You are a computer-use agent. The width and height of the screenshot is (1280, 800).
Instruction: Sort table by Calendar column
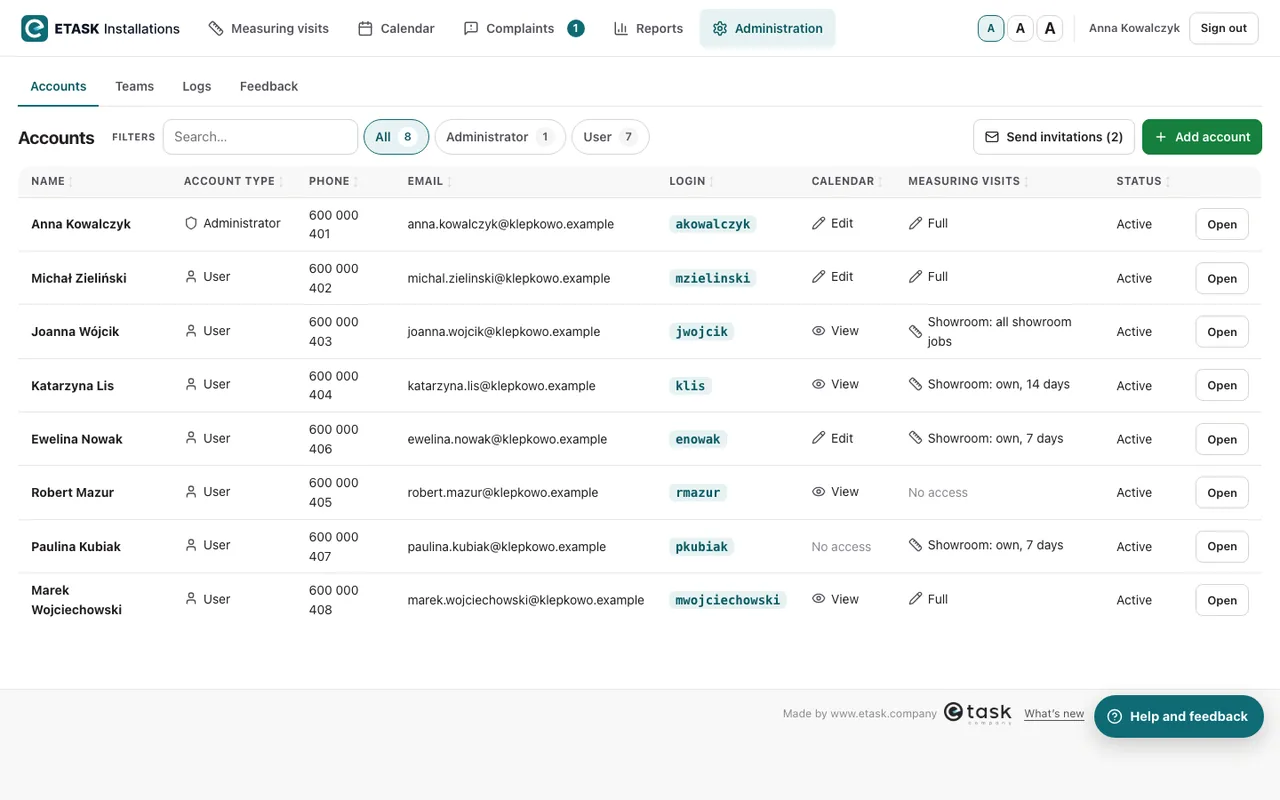coord(848,181)
